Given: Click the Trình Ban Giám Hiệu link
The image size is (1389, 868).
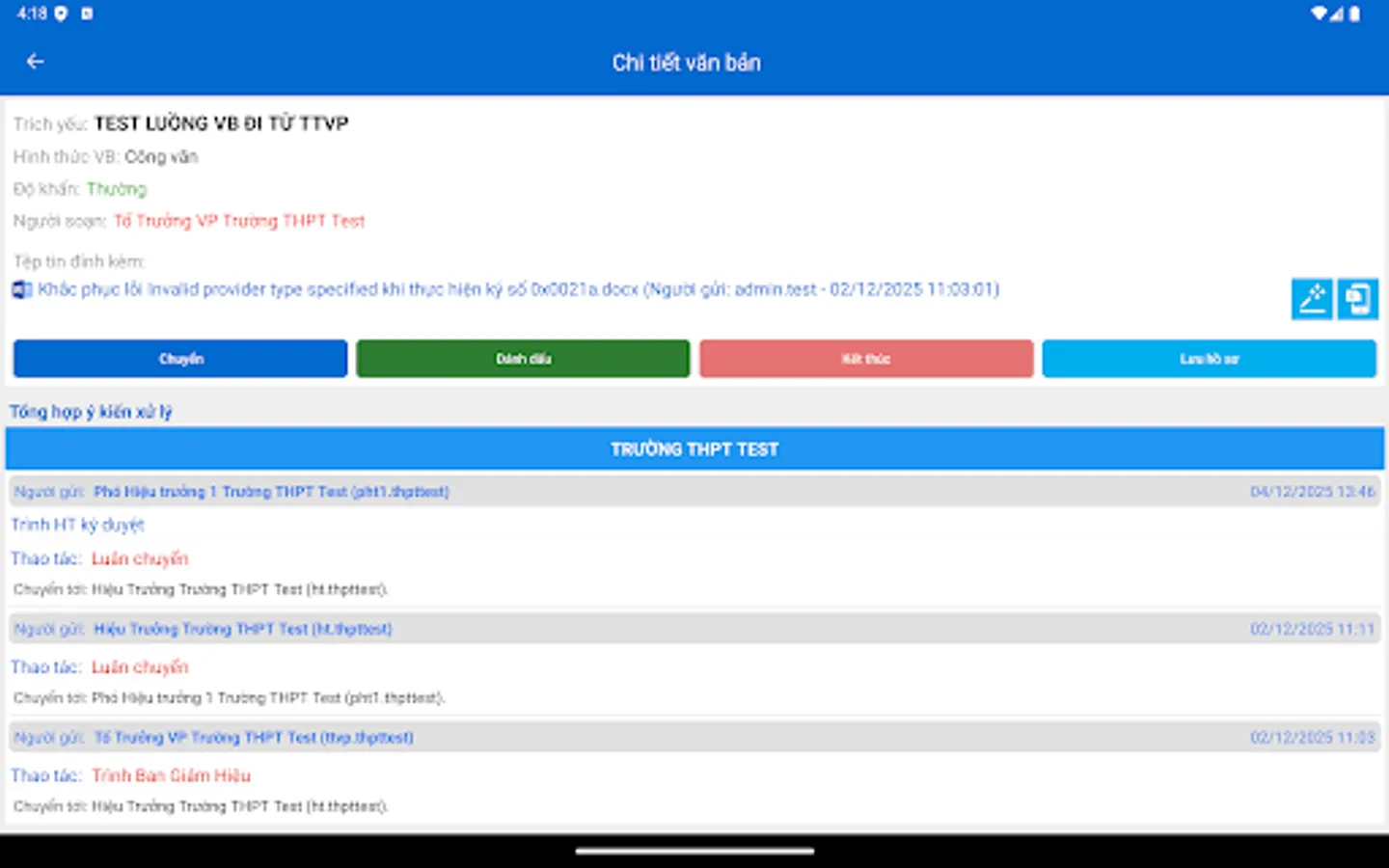Looking at the screenshot, I should coord(171,775).
